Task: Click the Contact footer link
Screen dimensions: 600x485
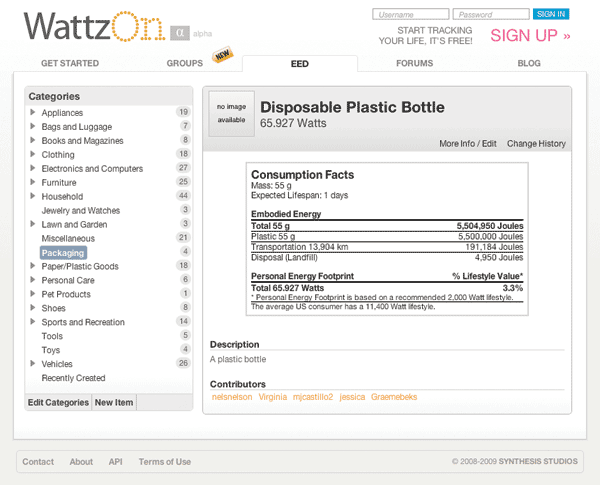Action: point(38,462)
